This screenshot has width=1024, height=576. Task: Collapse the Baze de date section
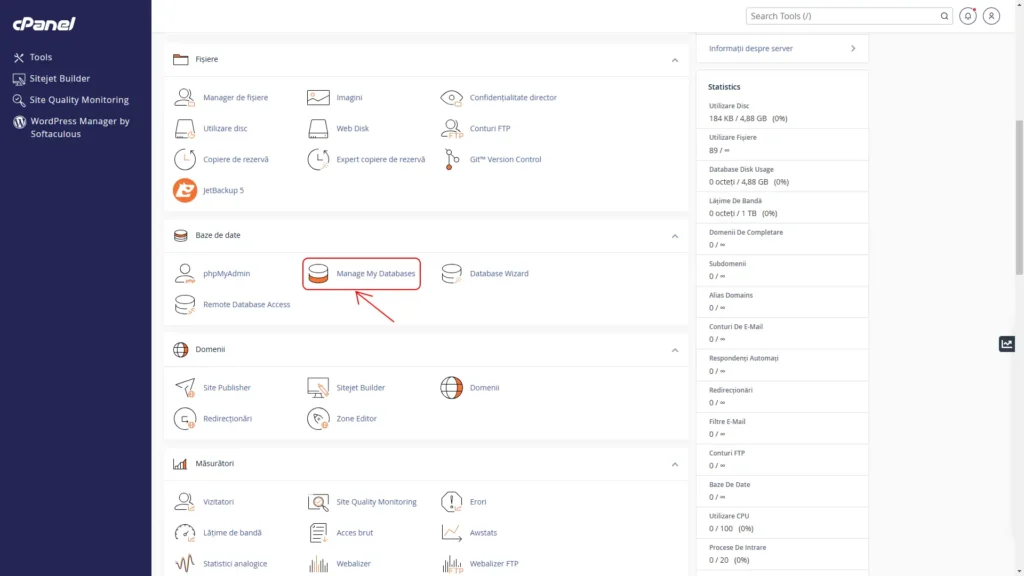tap(675, 236)
